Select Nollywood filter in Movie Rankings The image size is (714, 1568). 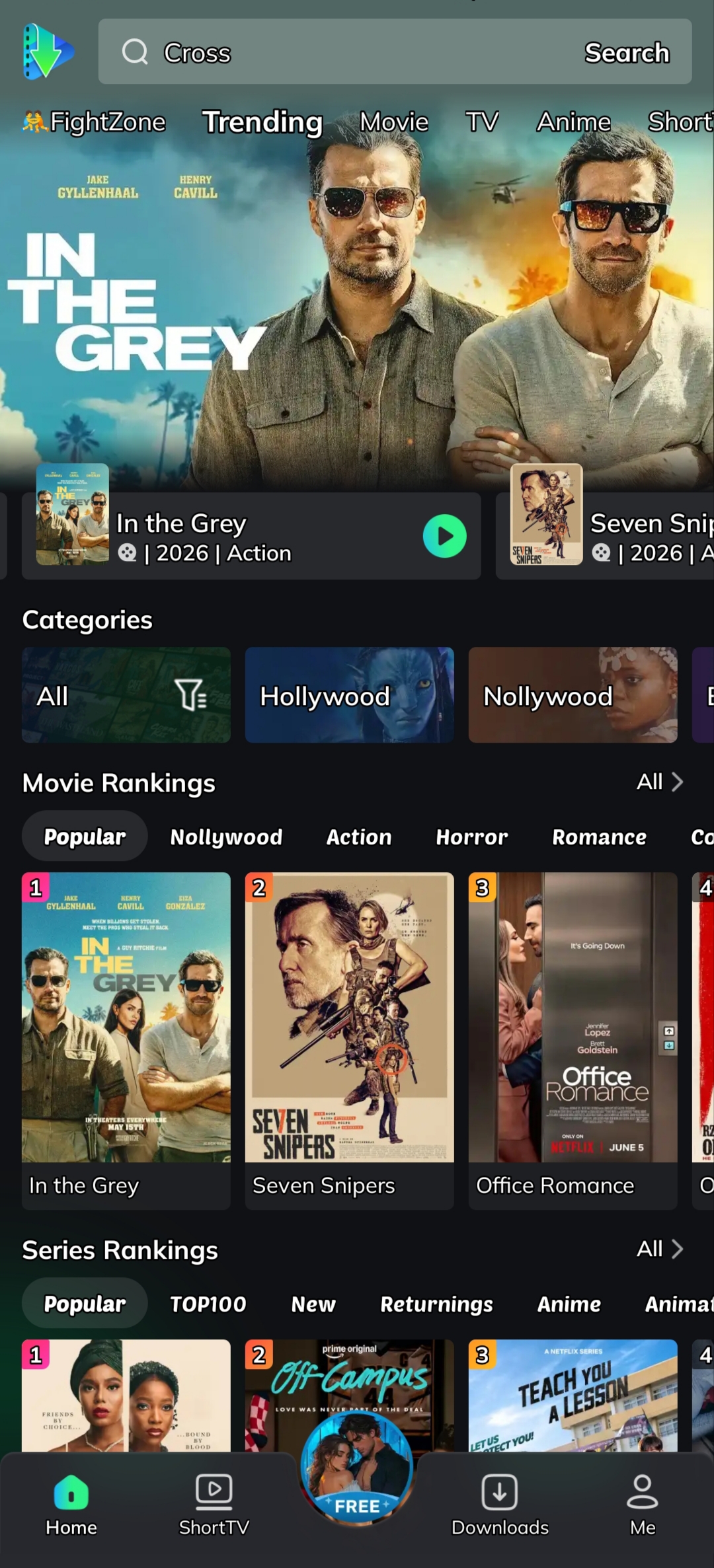(226, 837)
